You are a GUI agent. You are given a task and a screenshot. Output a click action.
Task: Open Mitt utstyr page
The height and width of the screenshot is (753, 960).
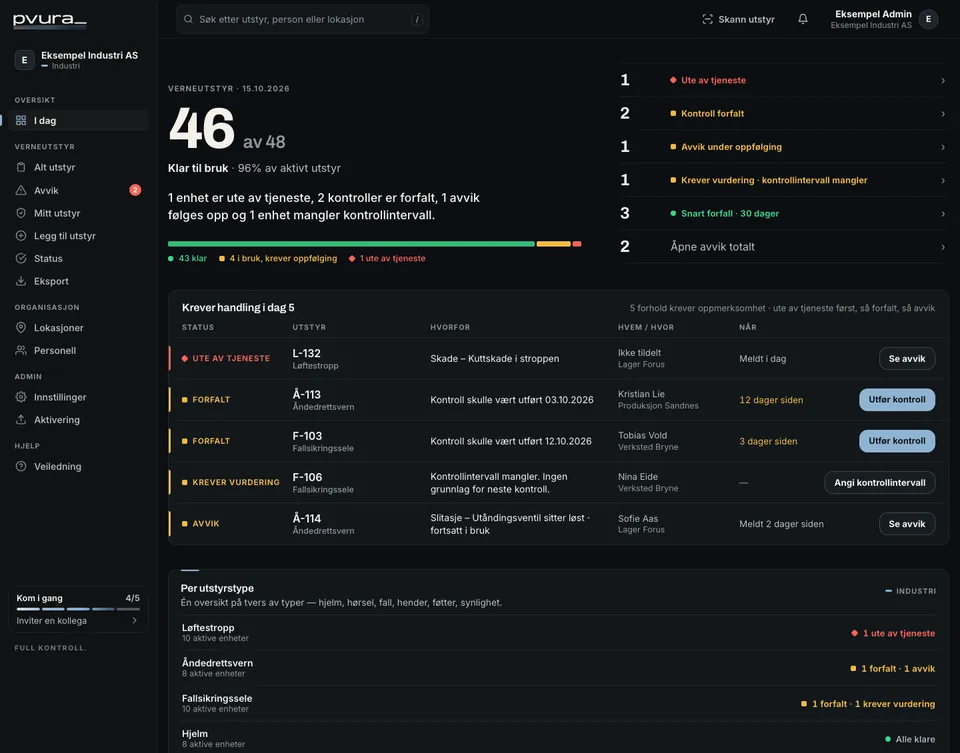tap(78, 213)
